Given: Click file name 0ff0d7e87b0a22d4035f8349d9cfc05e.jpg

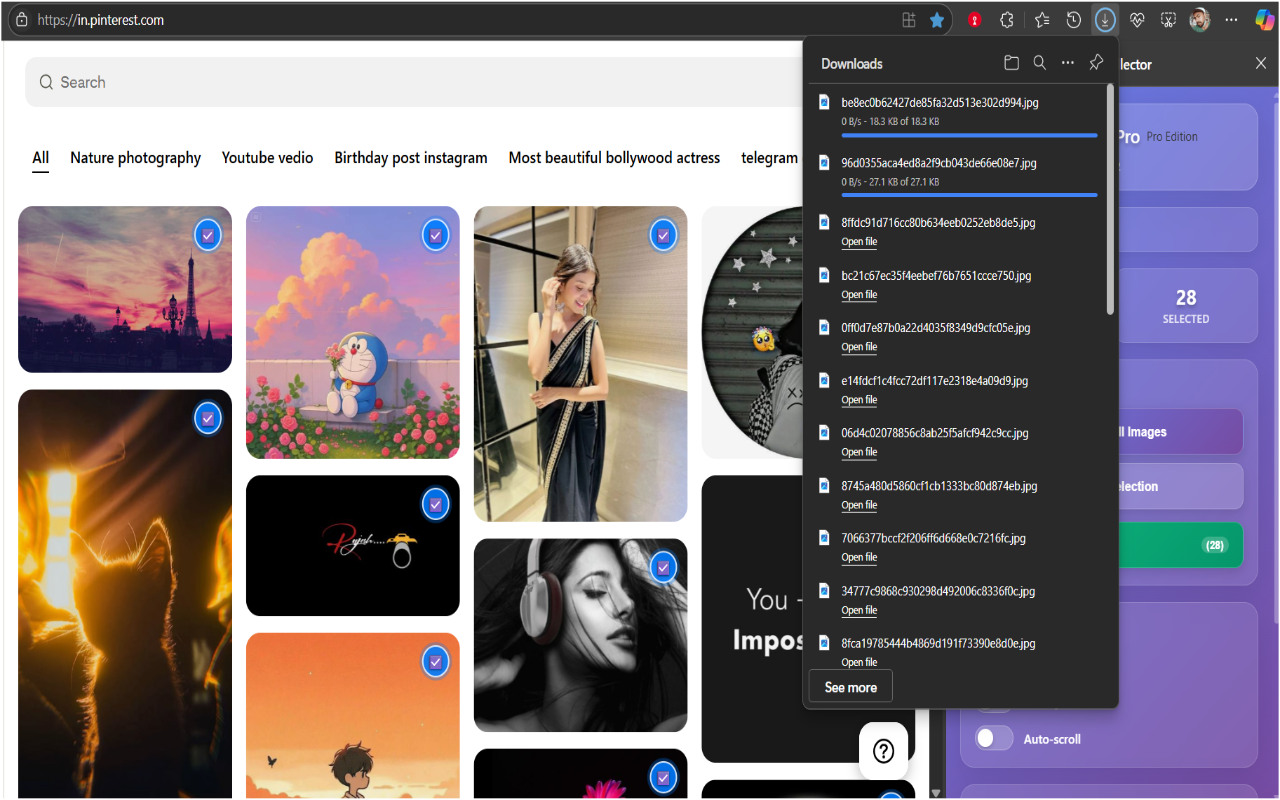Looking at the screenshot, I should 936,327.
